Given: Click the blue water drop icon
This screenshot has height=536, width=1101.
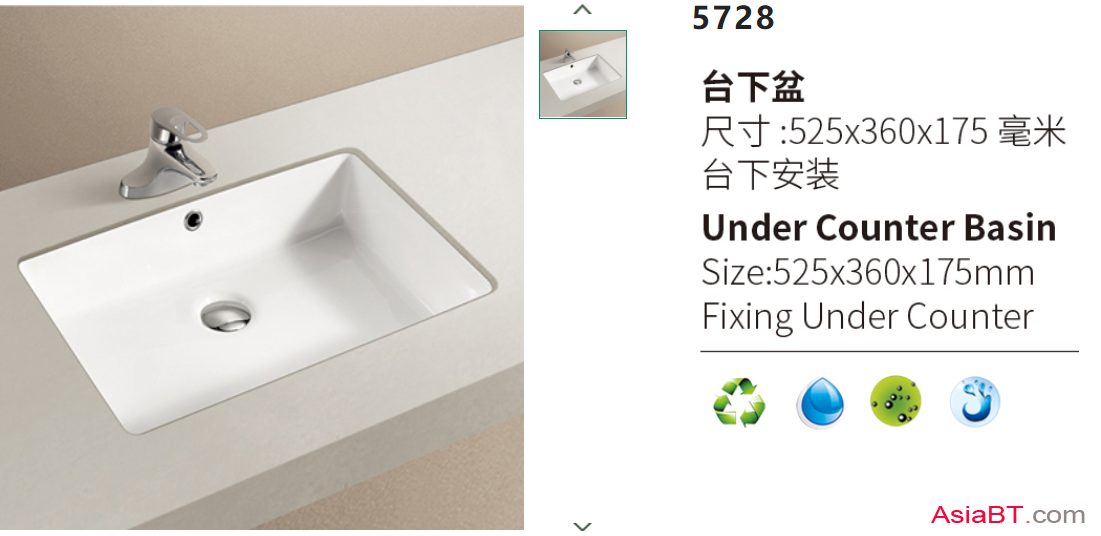Looking at the screenshot, I should (x=819, y=403).
